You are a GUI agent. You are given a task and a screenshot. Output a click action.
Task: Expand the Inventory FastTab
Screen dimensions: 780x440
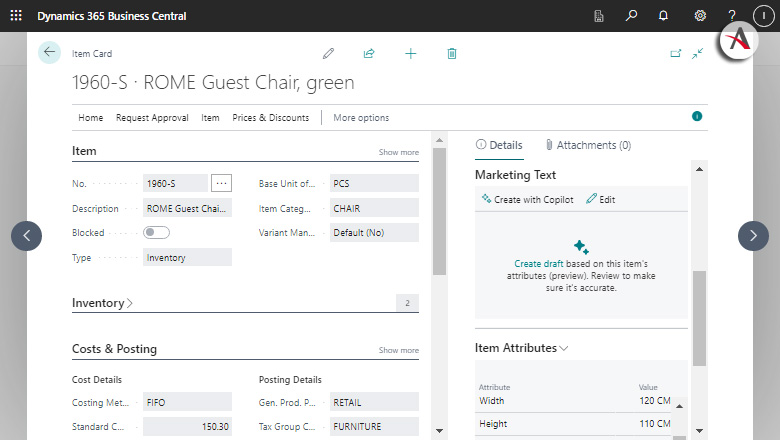point(102,303)
